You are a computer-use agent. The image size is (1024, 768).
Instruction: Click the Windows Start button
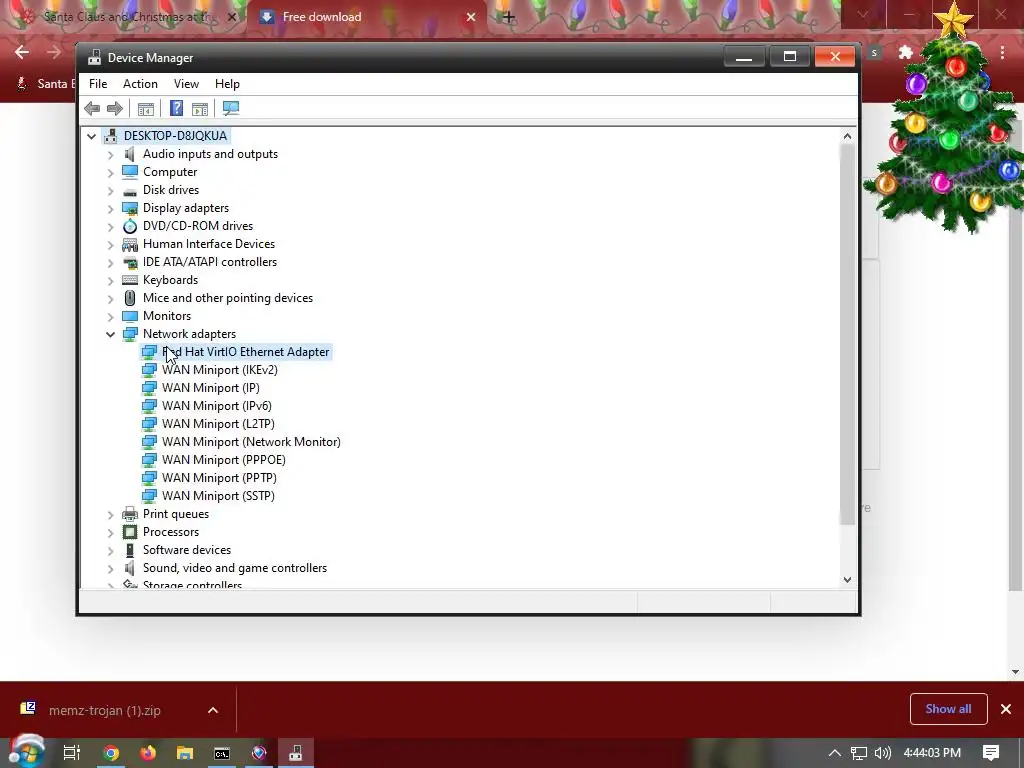pos(26,752)
